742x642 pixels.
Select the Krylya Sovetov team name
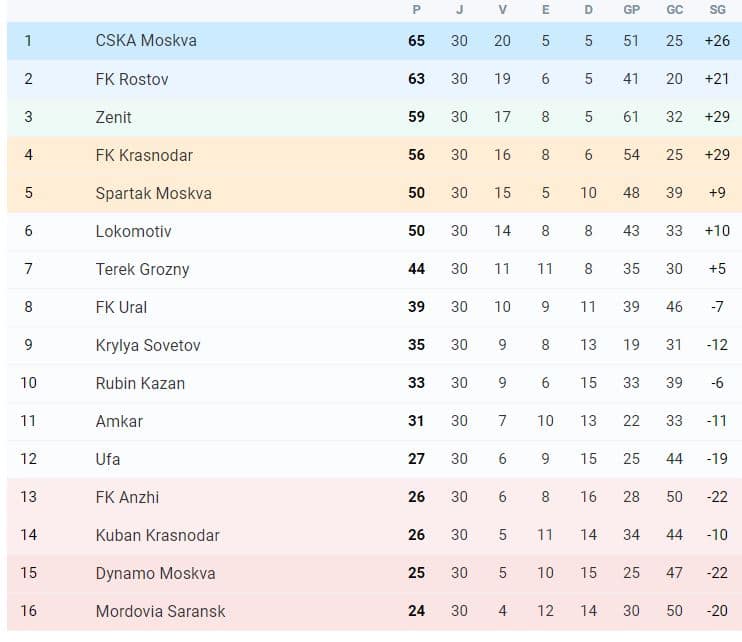[148, 345]
